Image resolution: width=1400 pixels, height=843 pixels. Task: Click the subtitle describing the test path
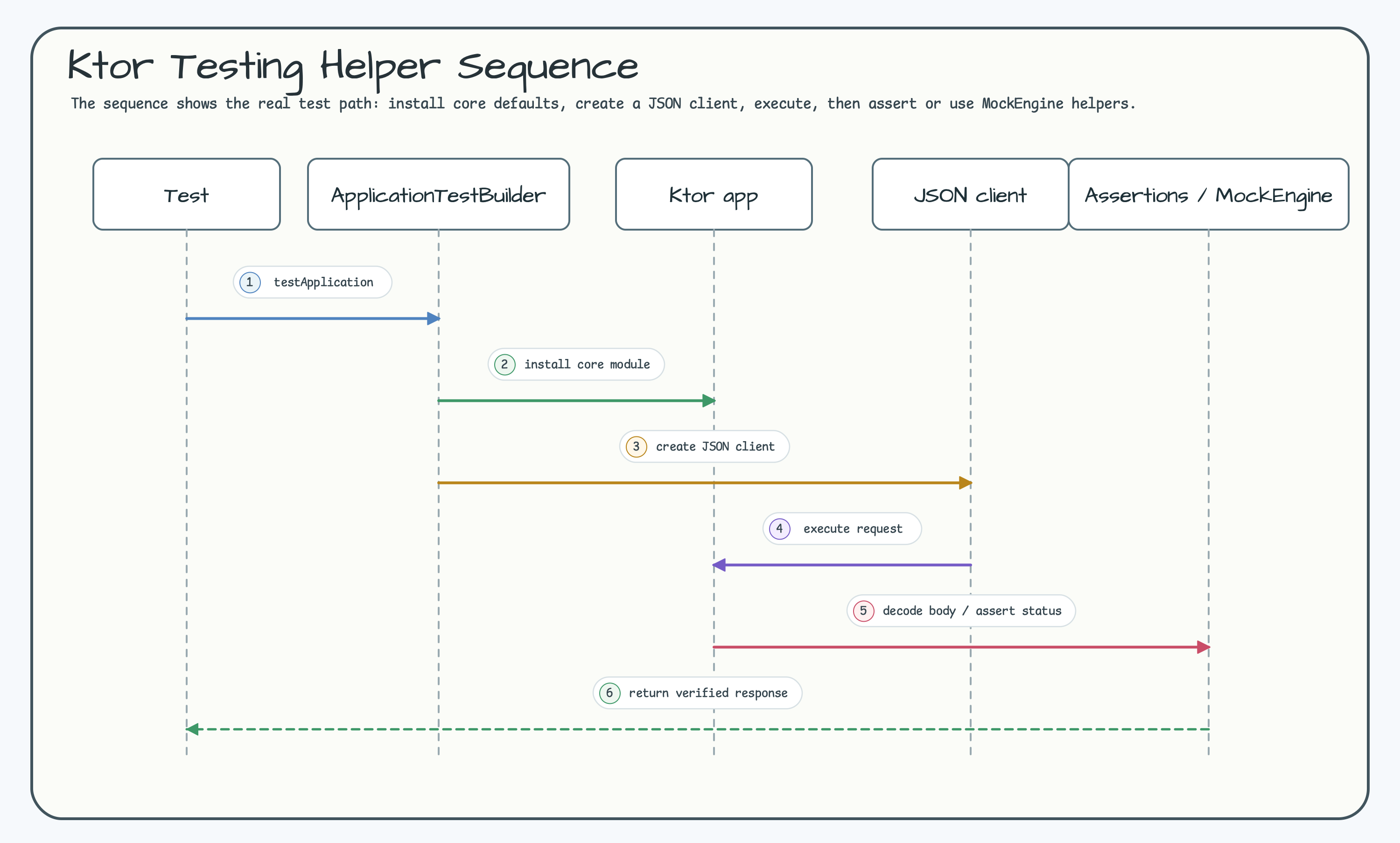pos(602,103)
